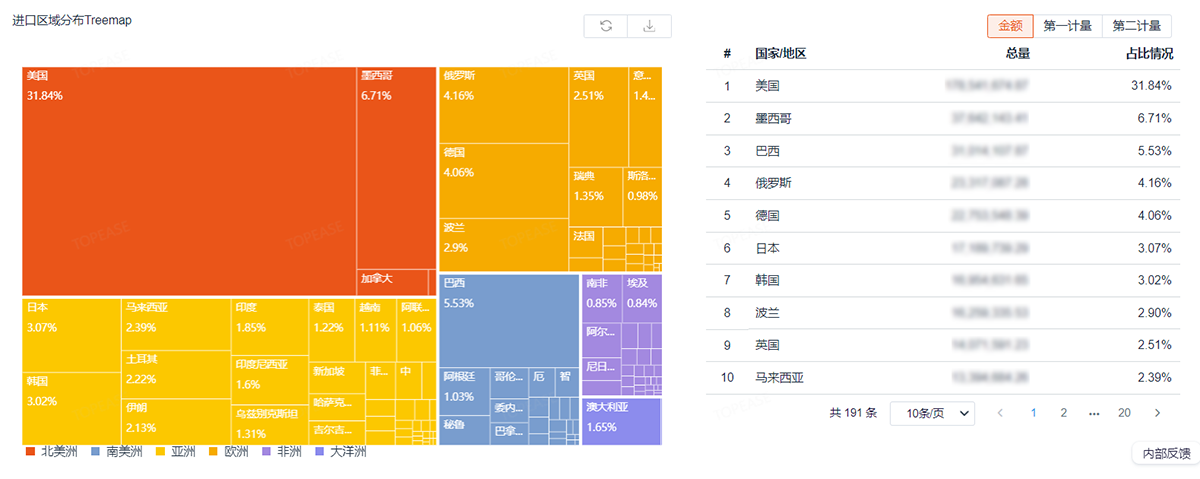Toggle 亚洲 legend series
The height and width of the screenshot is (479, 1200).
pos(176,453)
